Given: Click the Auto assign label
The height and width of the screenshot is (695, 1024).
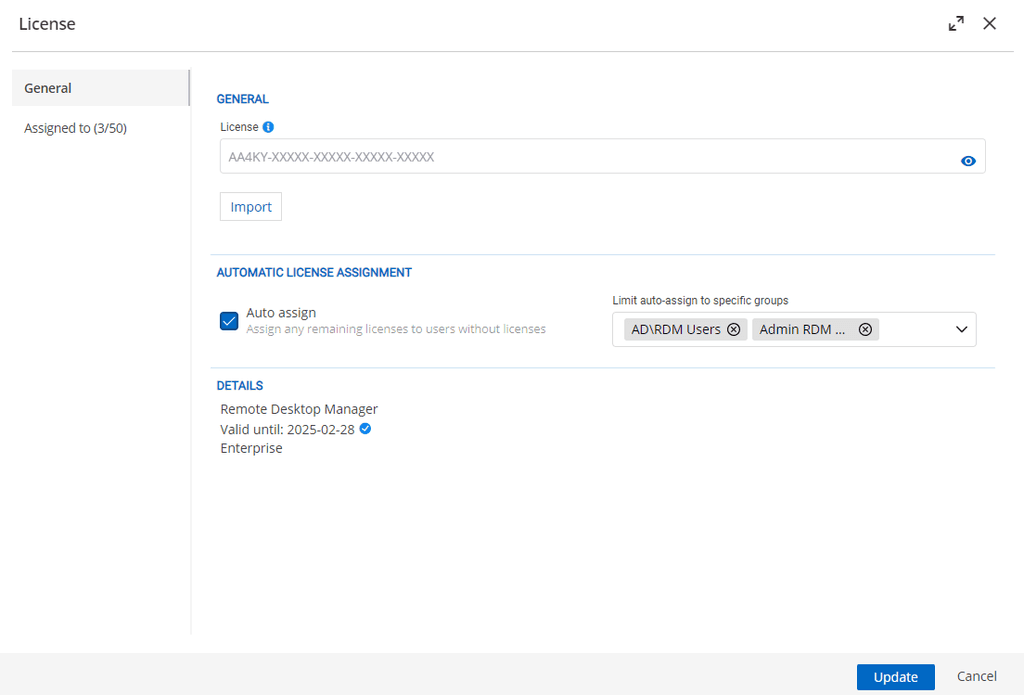Looking at the screenshot, I should 281,313.
